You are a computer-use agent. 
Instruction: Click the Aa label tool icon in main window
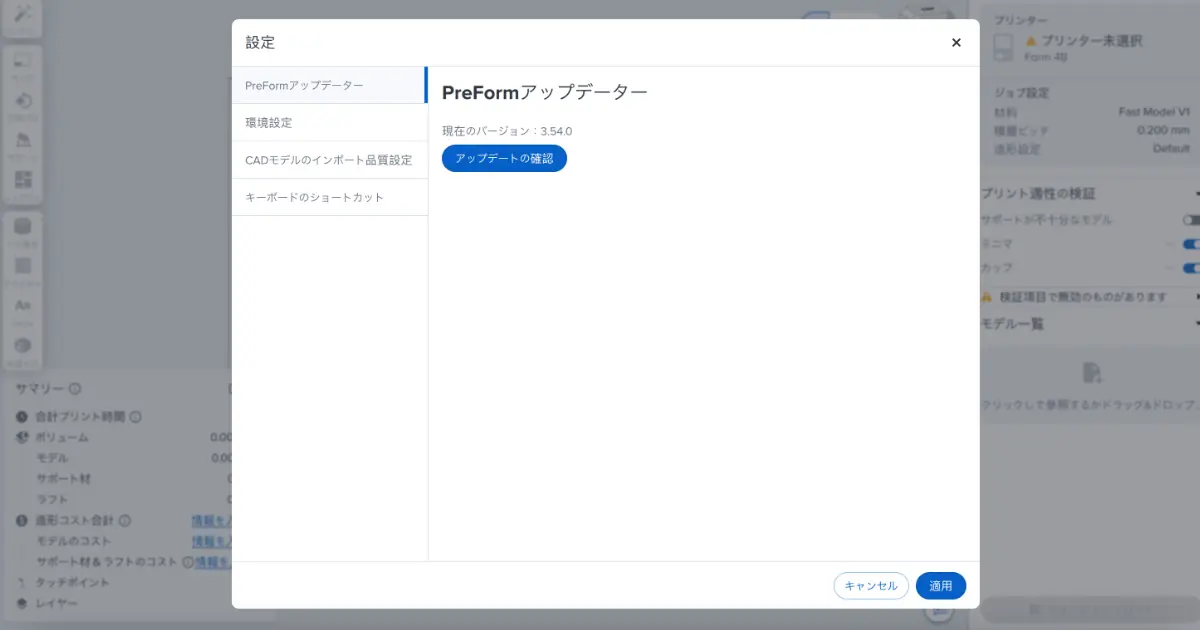coord(22,304)
